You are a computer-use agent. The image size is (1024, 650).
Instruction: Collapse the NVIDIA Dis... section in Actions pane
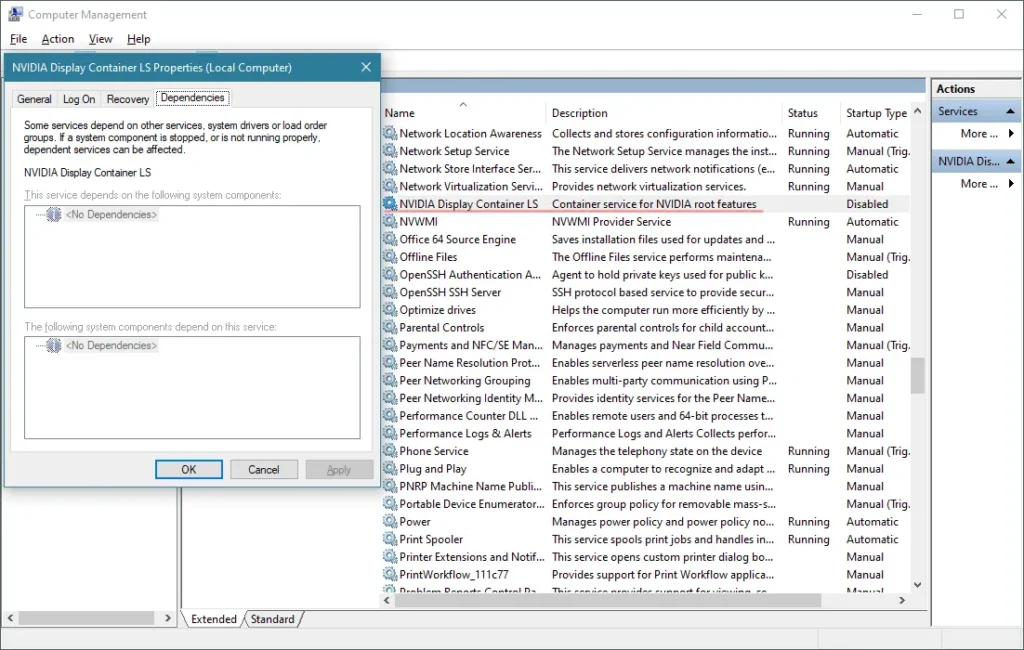(1010, 161)
